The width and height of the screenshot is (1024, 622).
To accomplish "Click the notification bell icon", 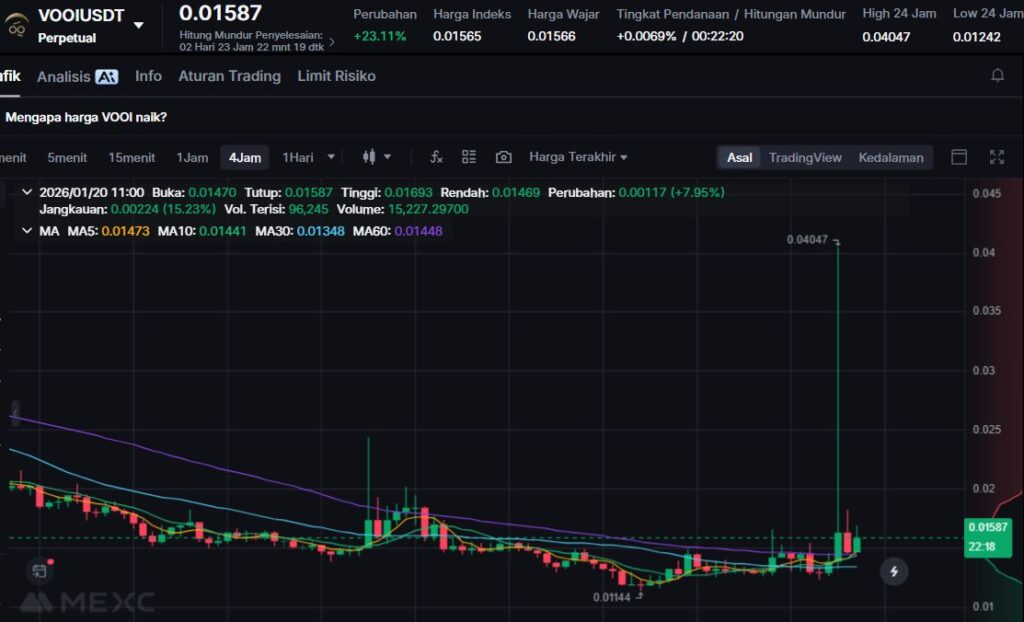I will pos(997,76).
